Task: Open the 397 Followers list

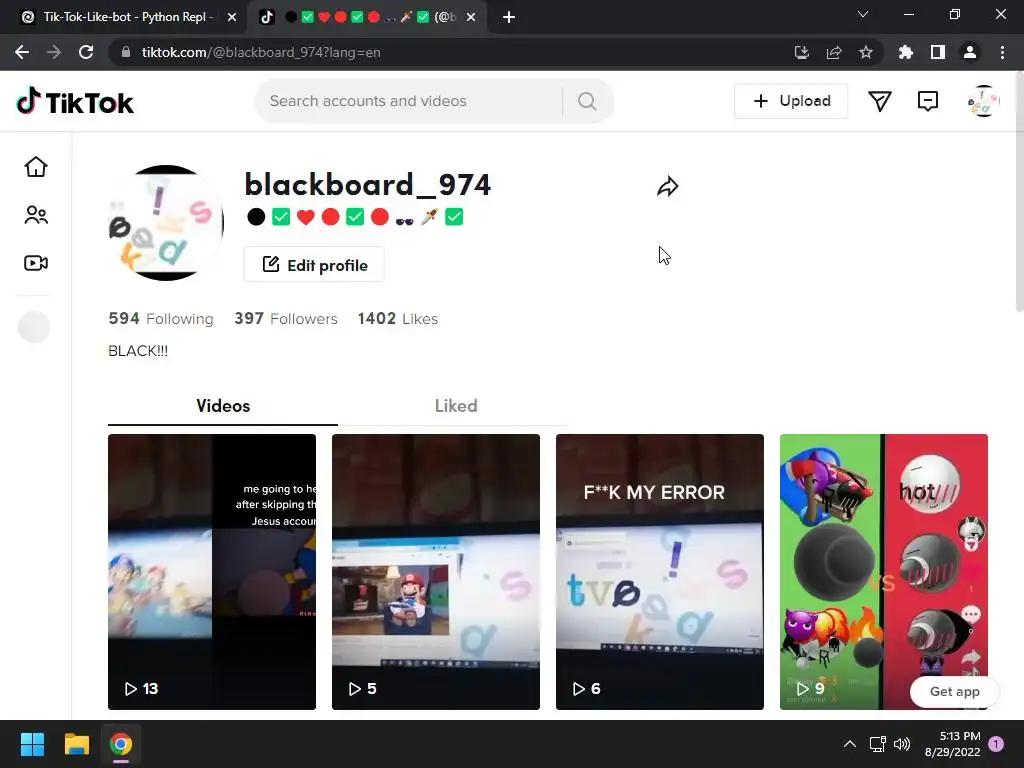Action: pos(286,319)
